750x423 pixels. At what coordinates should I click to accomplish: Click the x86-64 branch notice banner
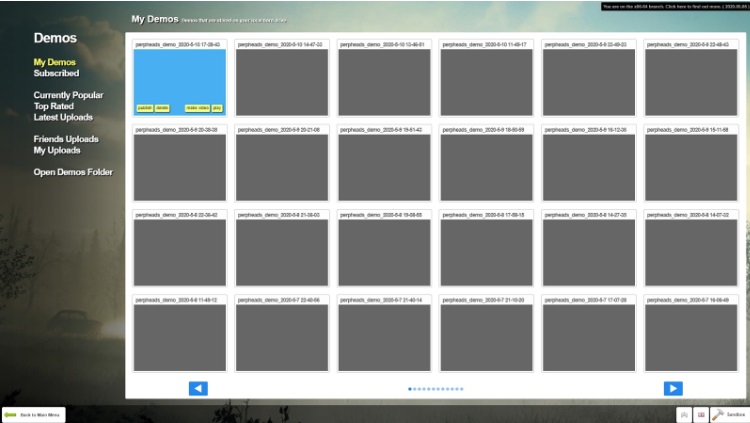point(675,6)
